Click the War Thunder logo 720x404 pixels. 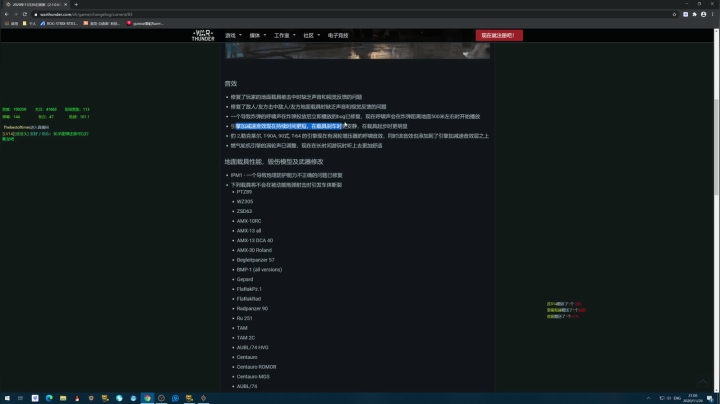203,35
